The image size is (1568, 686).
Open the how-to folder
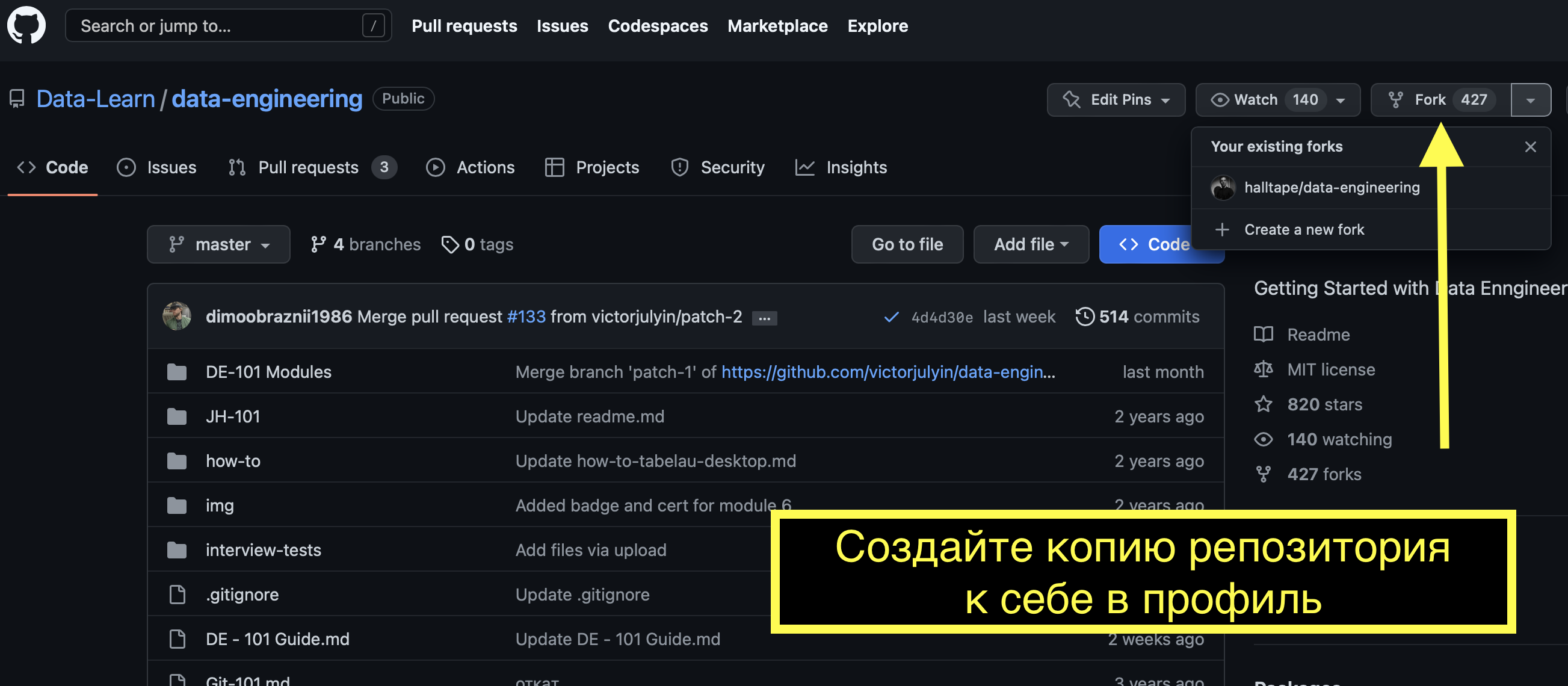[232, 461]
